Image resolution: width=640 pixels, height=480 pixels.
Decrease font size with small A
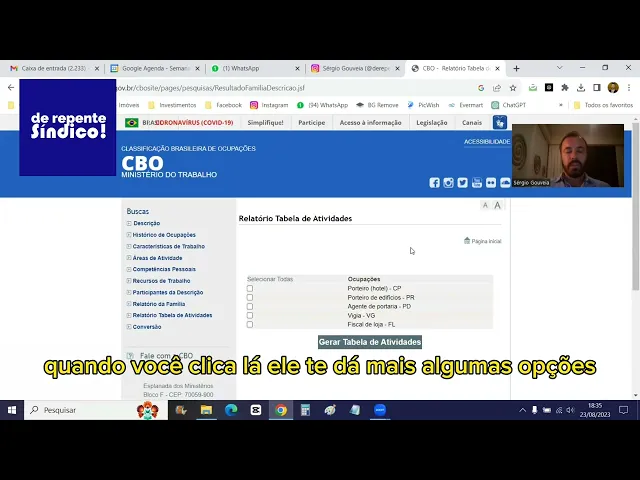485,205
